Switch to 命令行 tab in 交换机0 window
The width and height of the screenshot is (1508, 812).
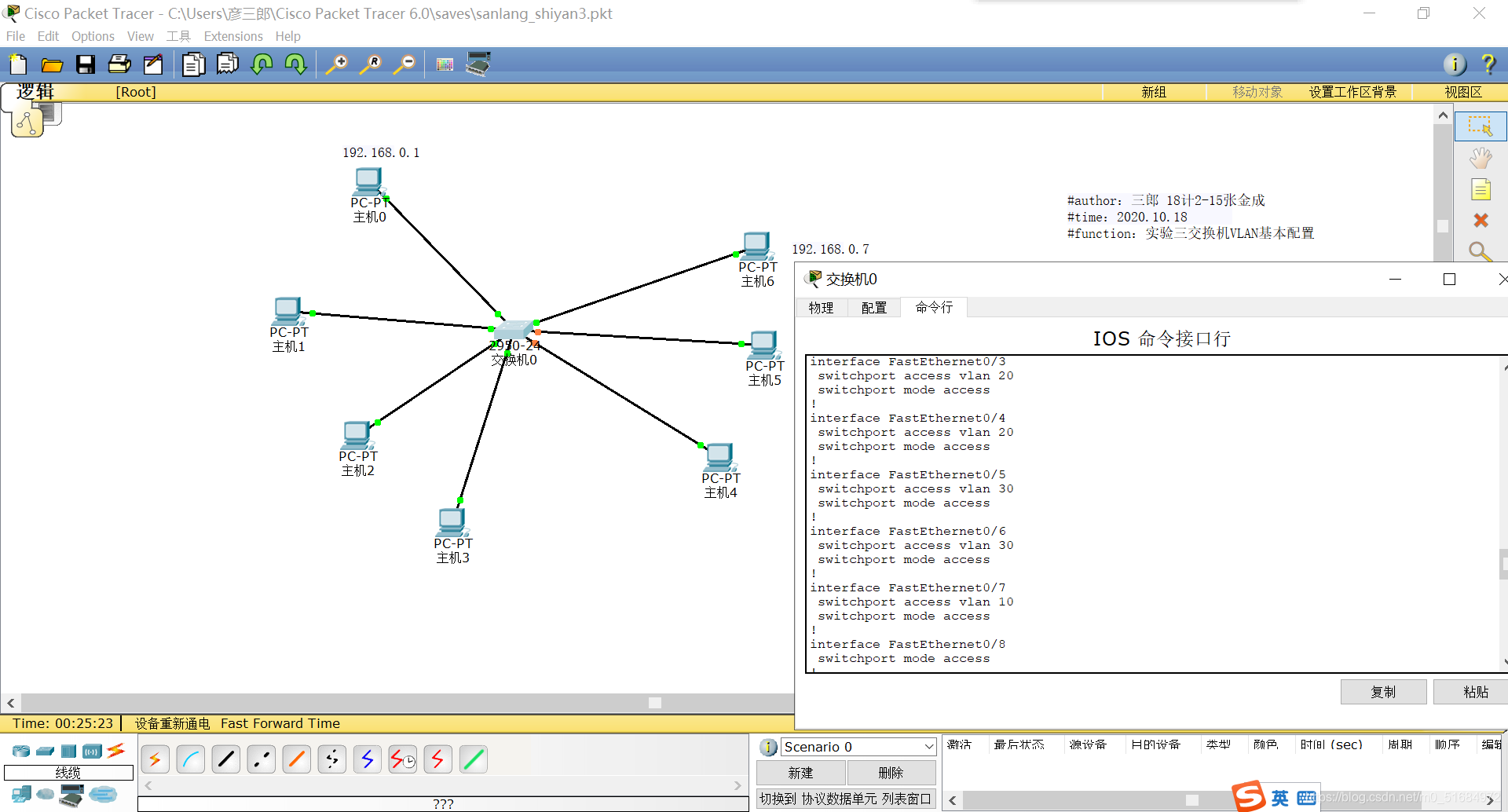click(x=934, y=307)
